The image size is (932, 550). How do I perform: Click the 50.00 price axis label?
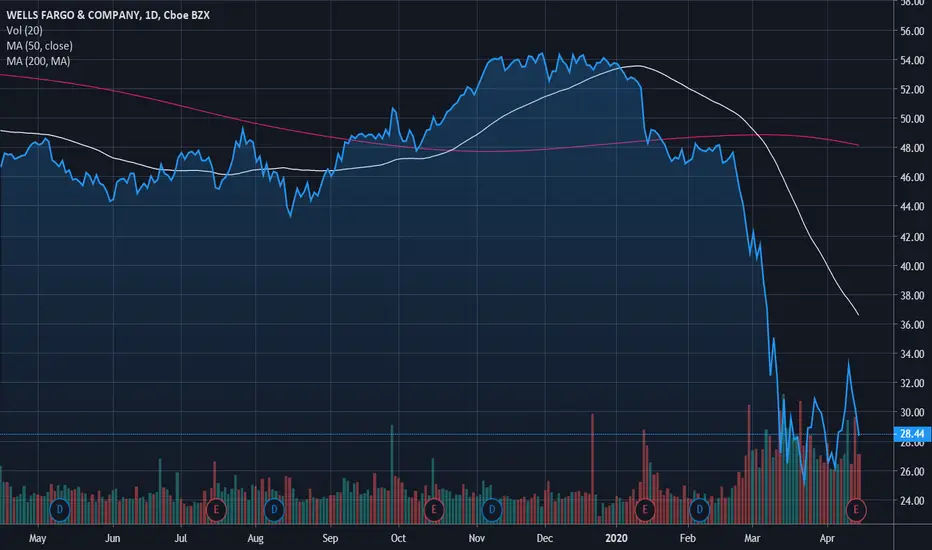pyautogui.click(x=912, y=118)
